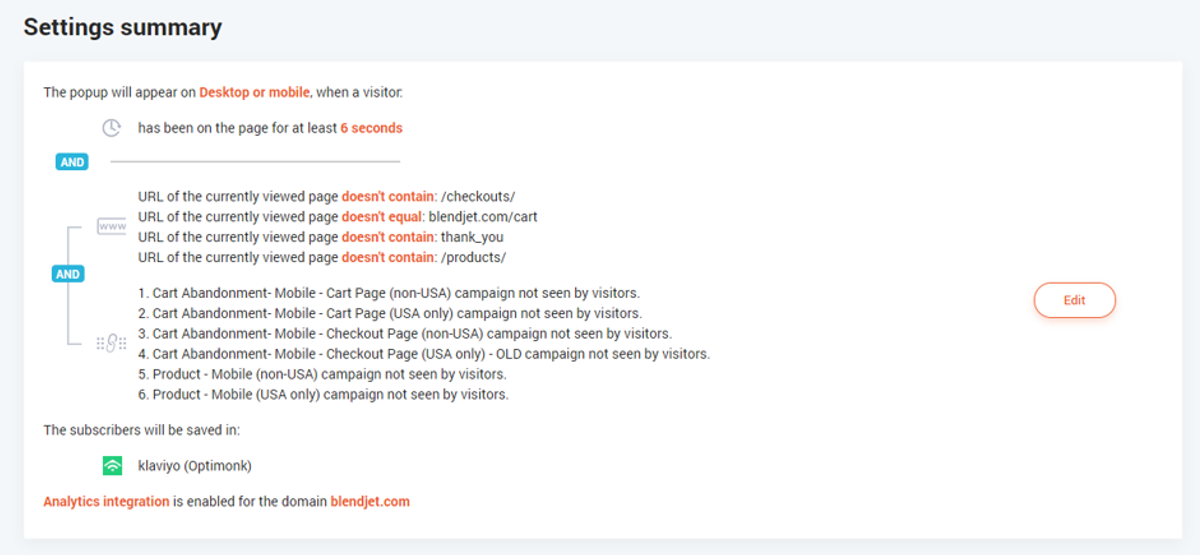Click the Settings summary heading
This screenshot has height=555, width=1200.
123,27
